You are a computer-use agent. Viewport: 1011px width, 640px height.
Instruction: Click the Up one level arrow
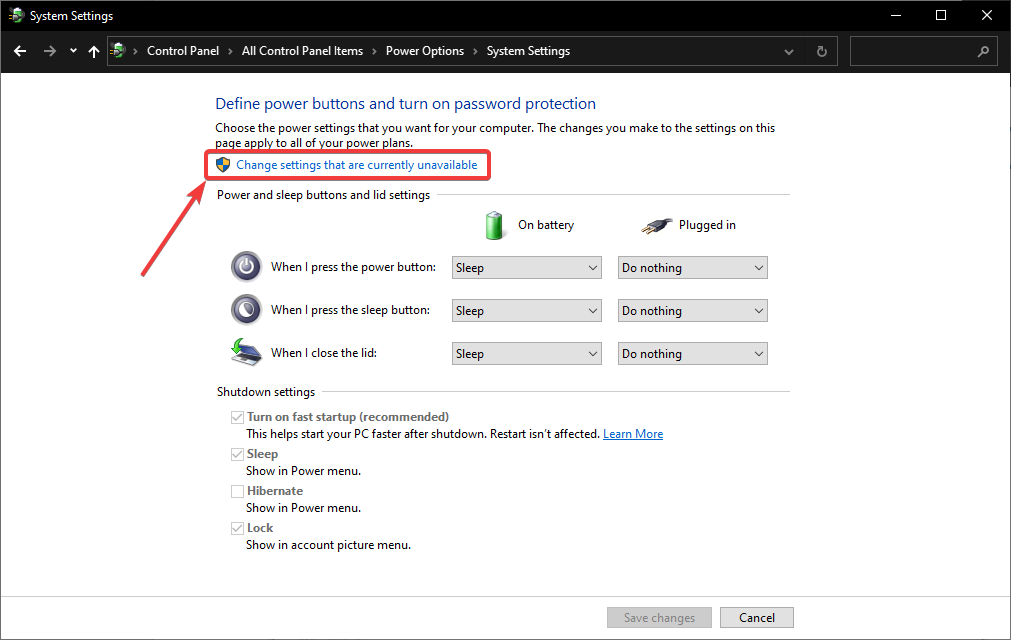(94, 51)
